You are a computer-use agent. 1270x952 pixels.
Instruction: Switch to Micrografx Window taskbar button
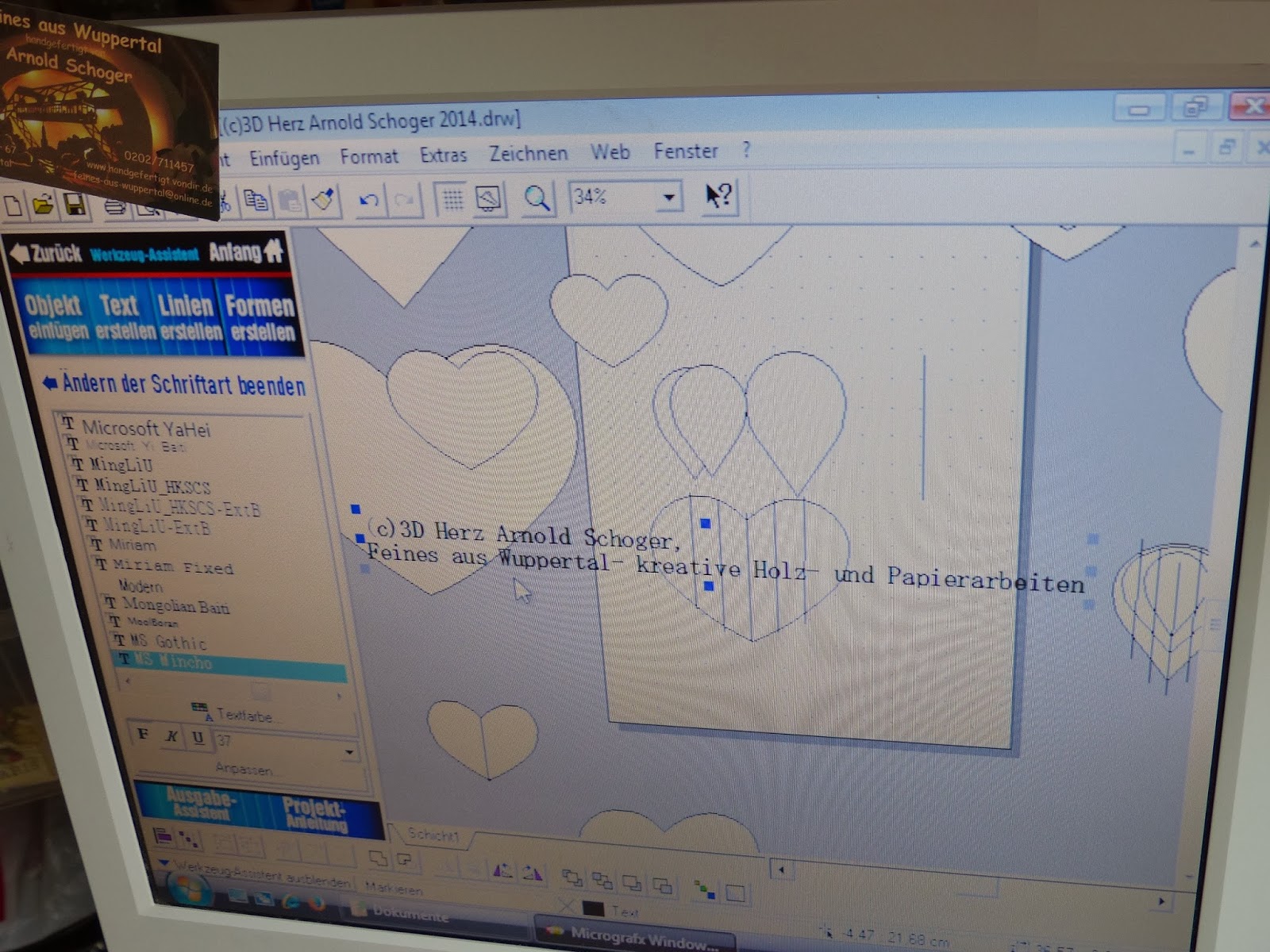click(635, 939)
